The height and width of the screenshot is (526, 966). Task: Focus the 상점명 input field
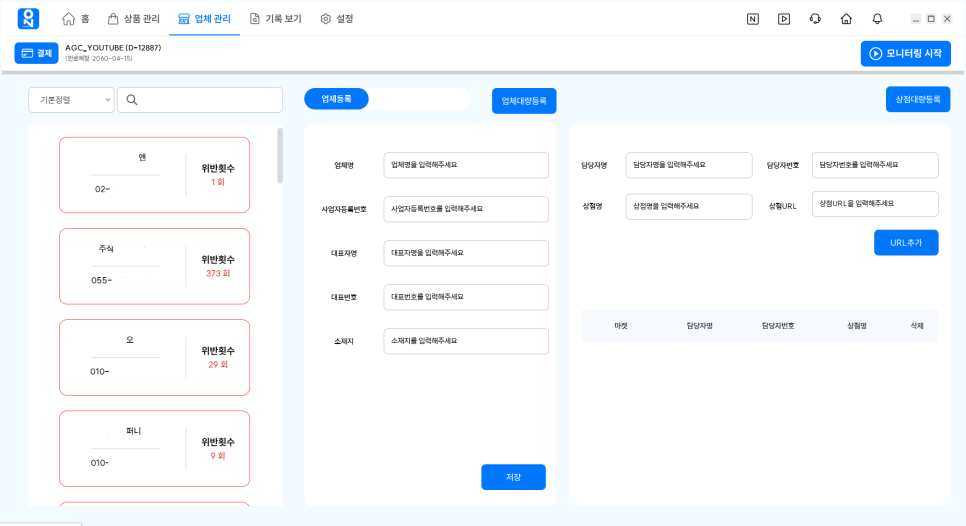(689, 206)
